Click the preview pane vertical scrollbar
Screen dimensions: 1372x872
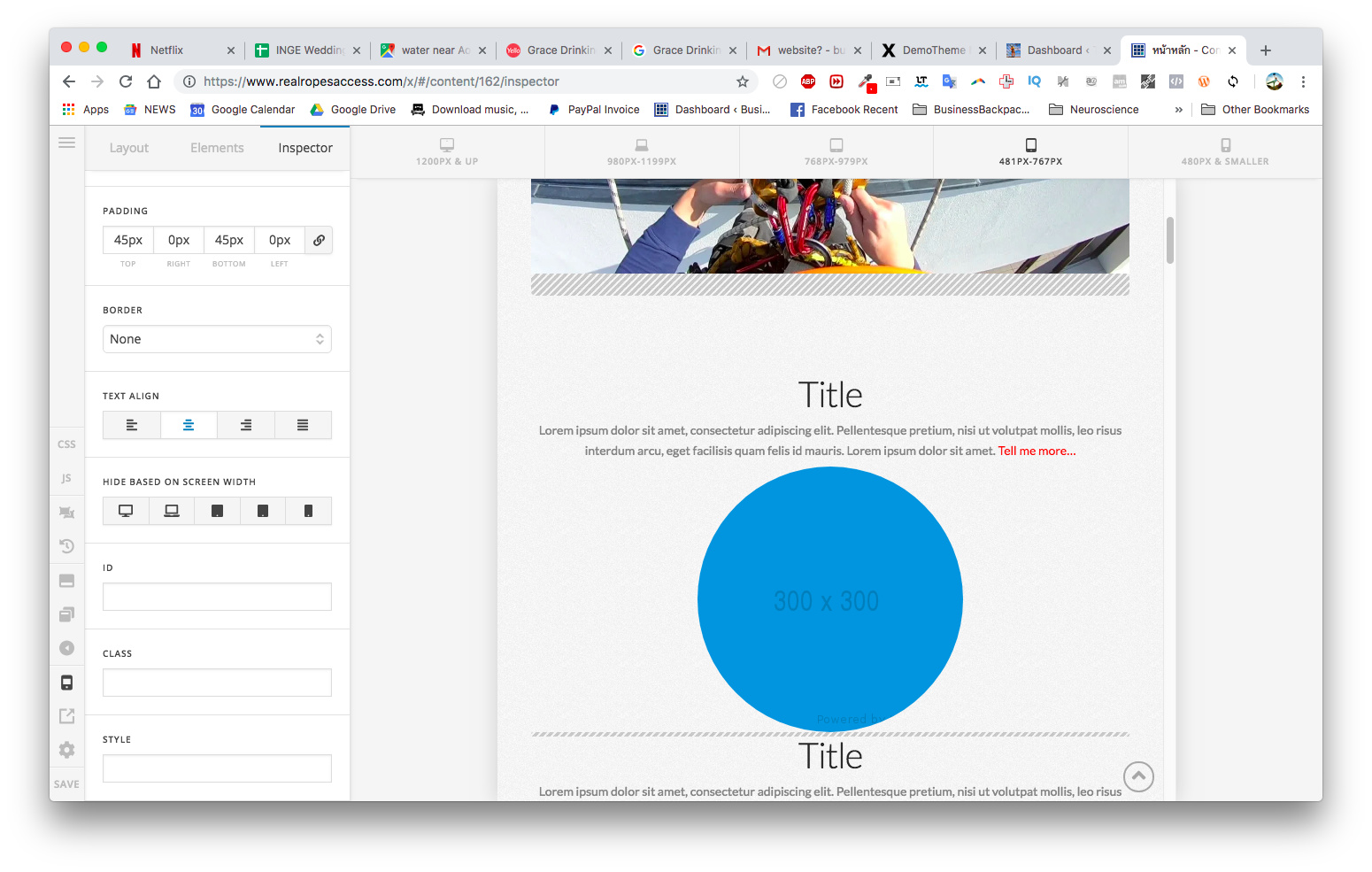(x=1170, y=240)
